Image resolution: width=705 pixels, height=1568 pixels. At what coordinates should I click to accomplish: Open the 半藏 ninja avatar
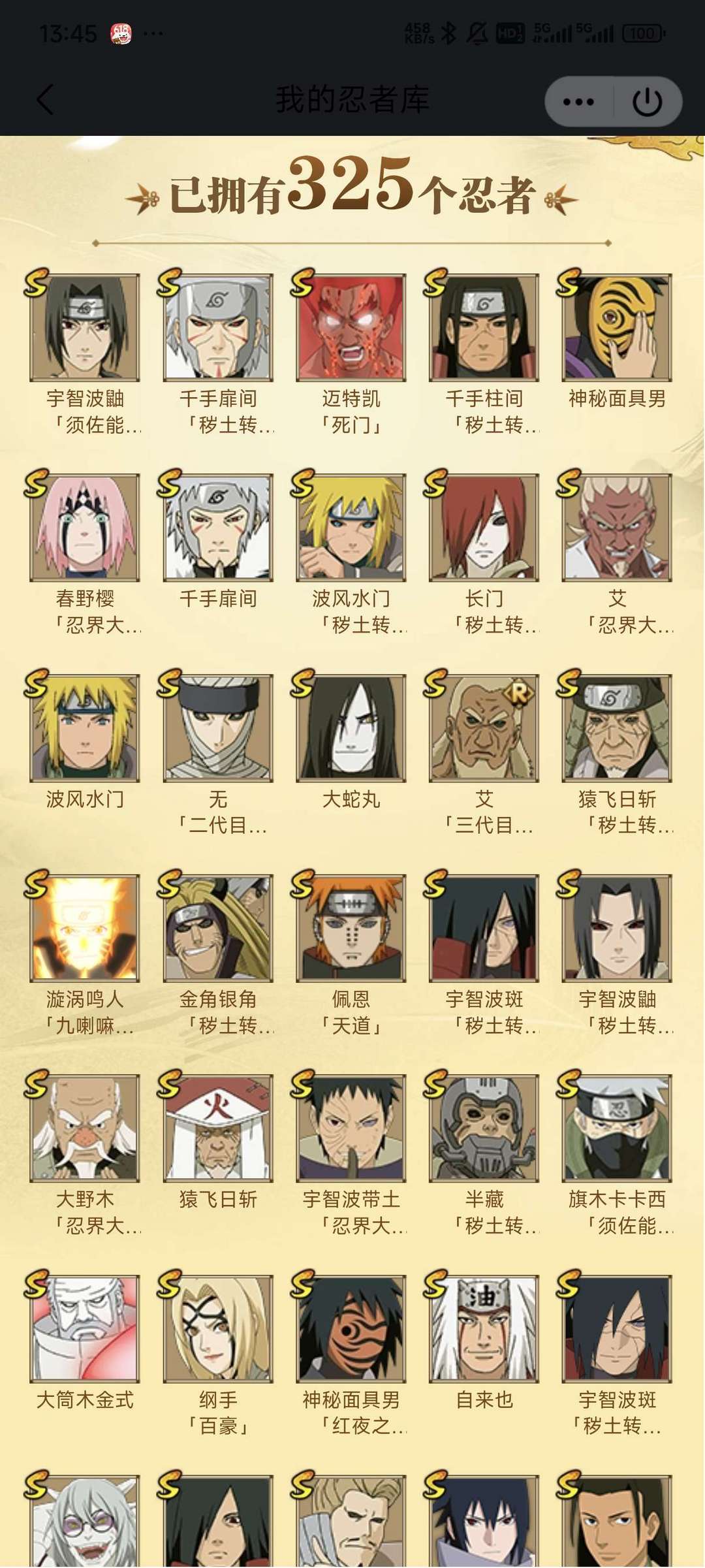484,1128
